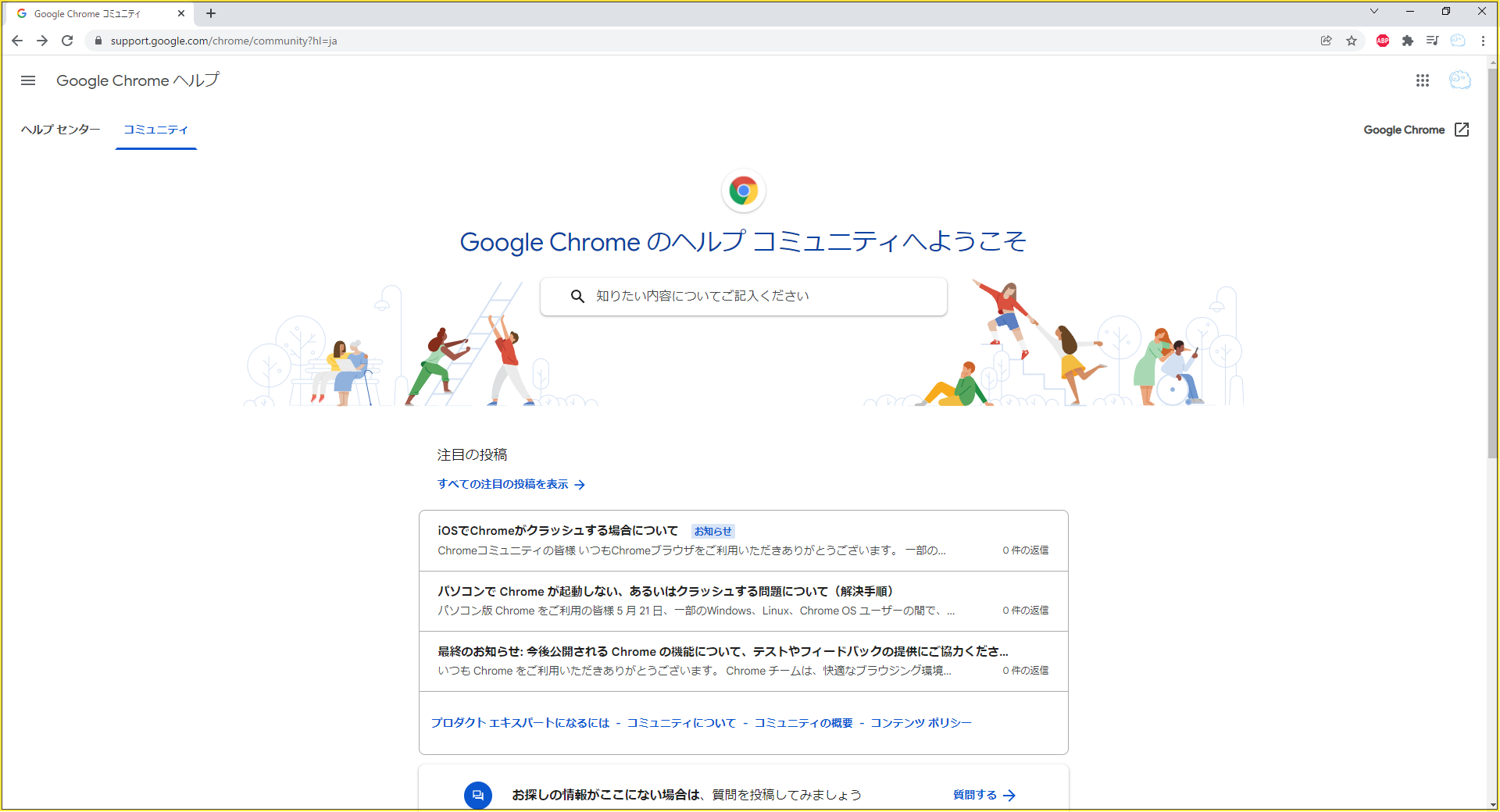
Task: Click the scrollbar down arrow
Action: pyautogui.click(x=1492, y=804)
